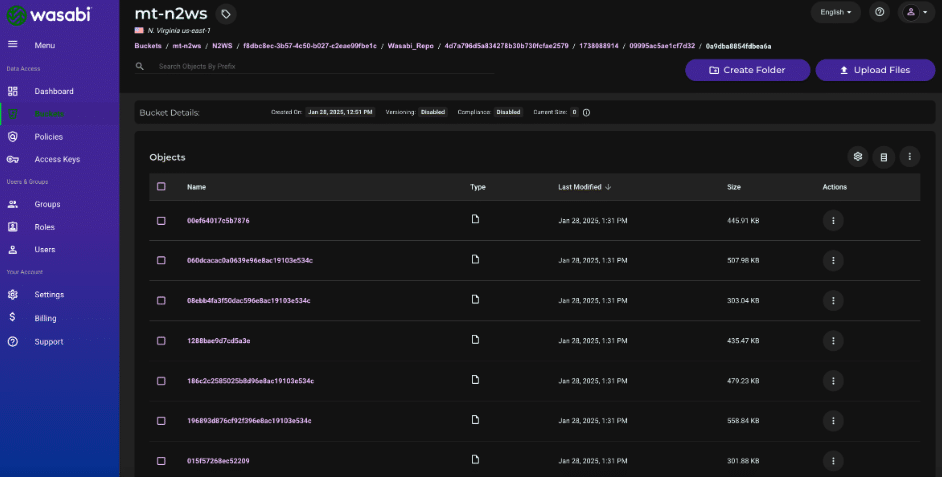
Task: Open the user account menu
Action: tap(916, 12)
